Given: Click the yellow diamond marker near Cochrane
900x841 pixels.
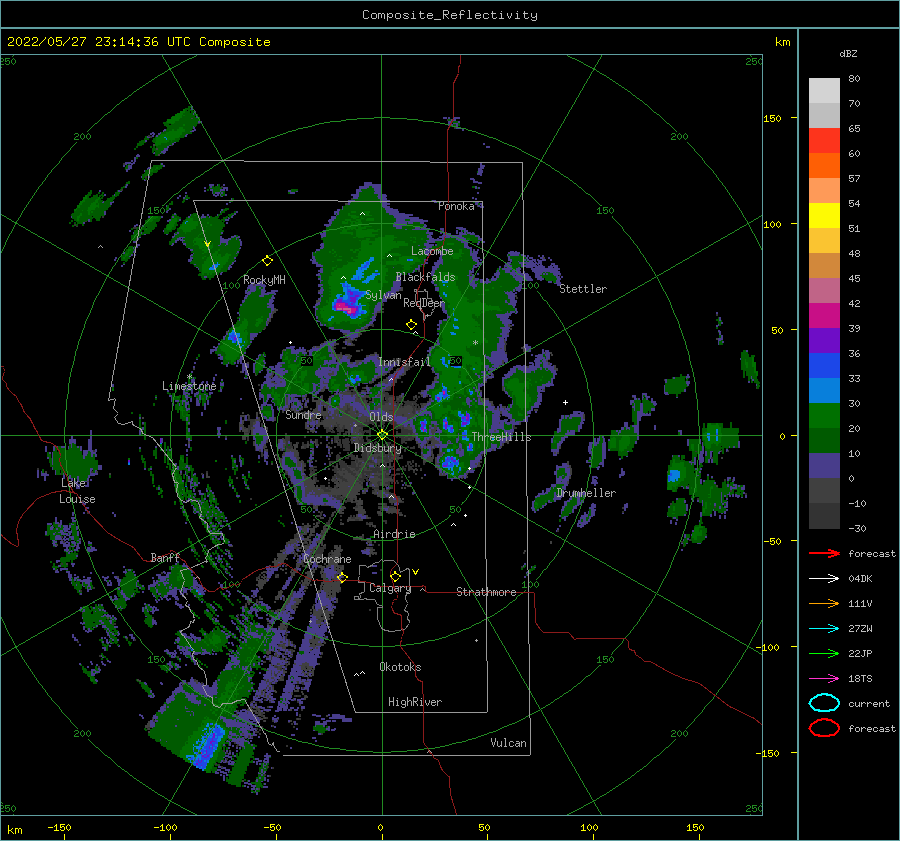Looking at the screenshot, I should (x=342, y=577).
